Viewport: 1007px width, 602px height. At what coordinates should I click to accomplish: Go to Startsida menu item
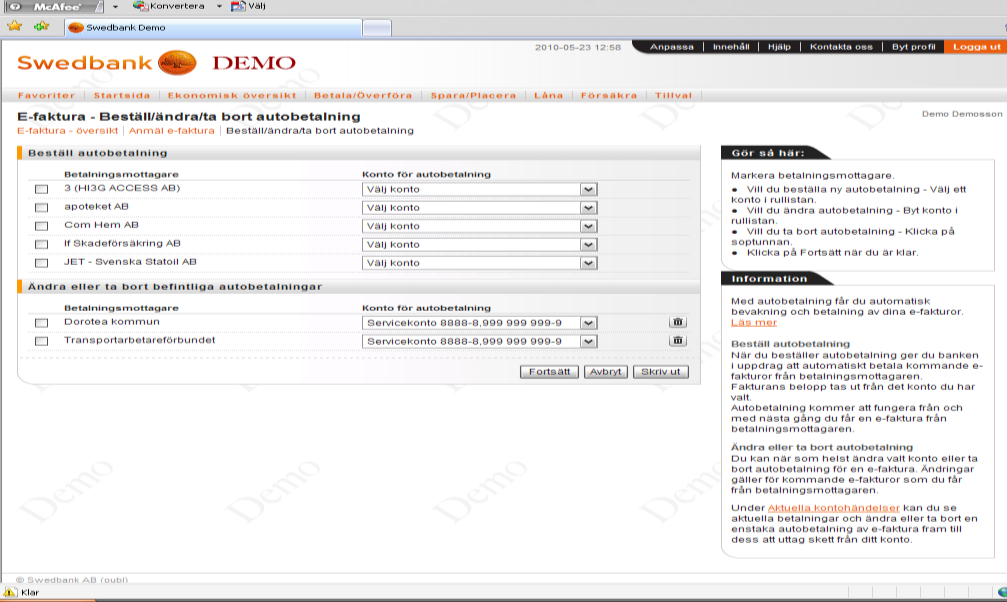(x=122, y=96)
